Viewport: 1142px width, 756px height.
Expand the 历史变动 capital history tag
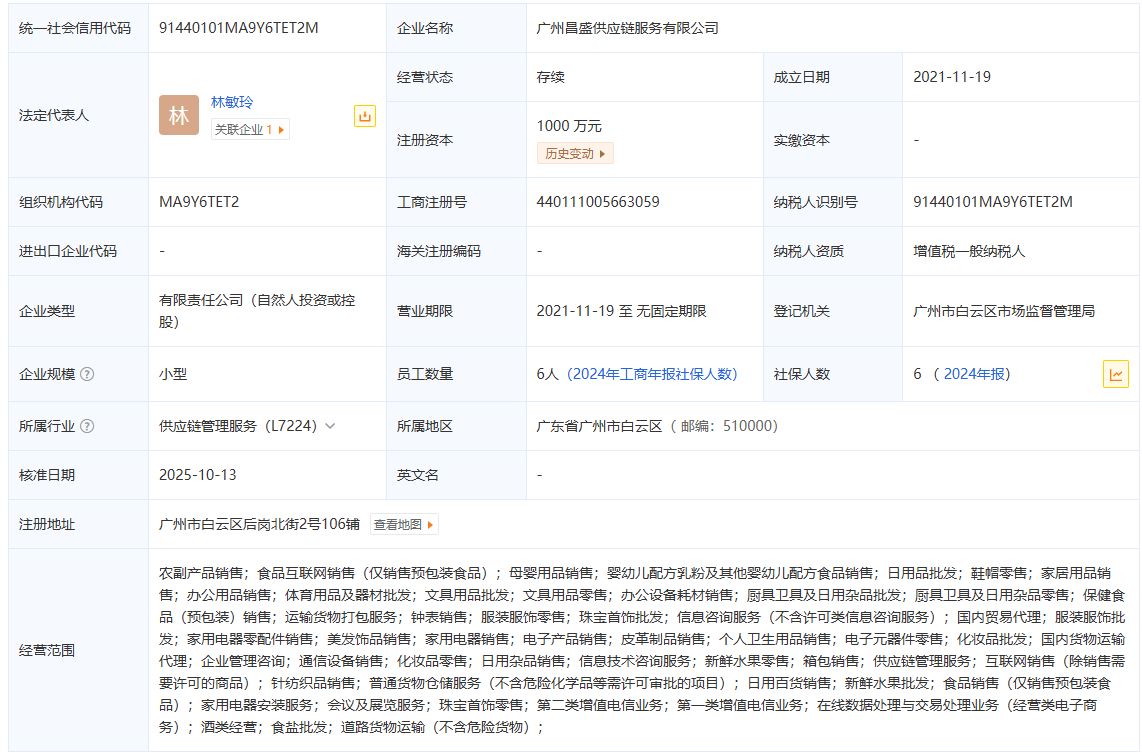[574, 153]
